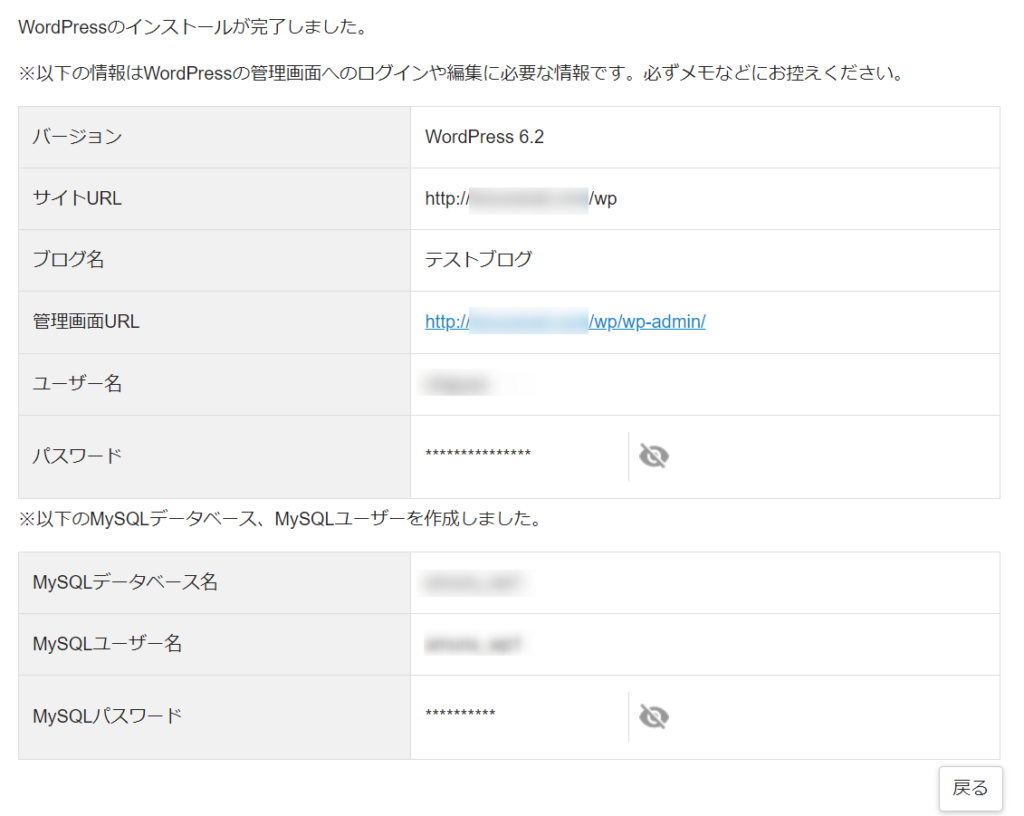The image size is (1024, 816).
Task: Click the WordPressのインストールが完了しました message
Action: coord(195,27)
